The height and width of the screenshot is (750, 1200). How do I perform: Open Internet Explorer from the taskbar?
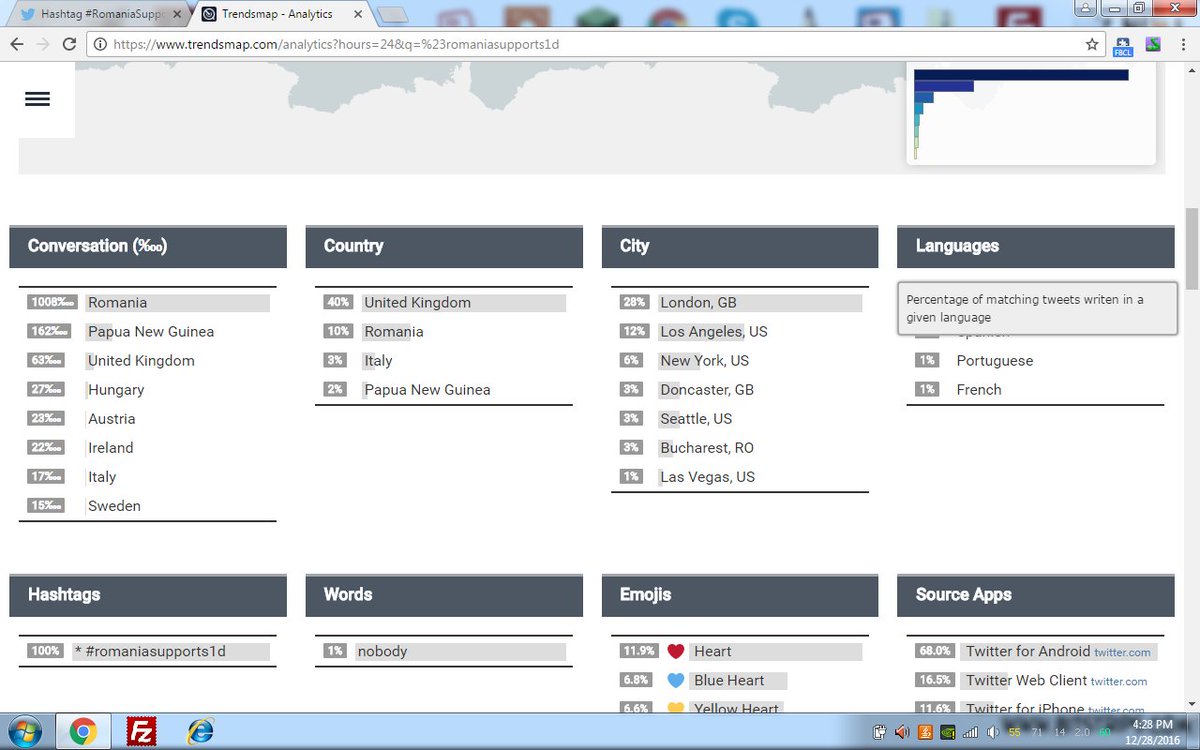pyautogui.click(x=200, y=732)
